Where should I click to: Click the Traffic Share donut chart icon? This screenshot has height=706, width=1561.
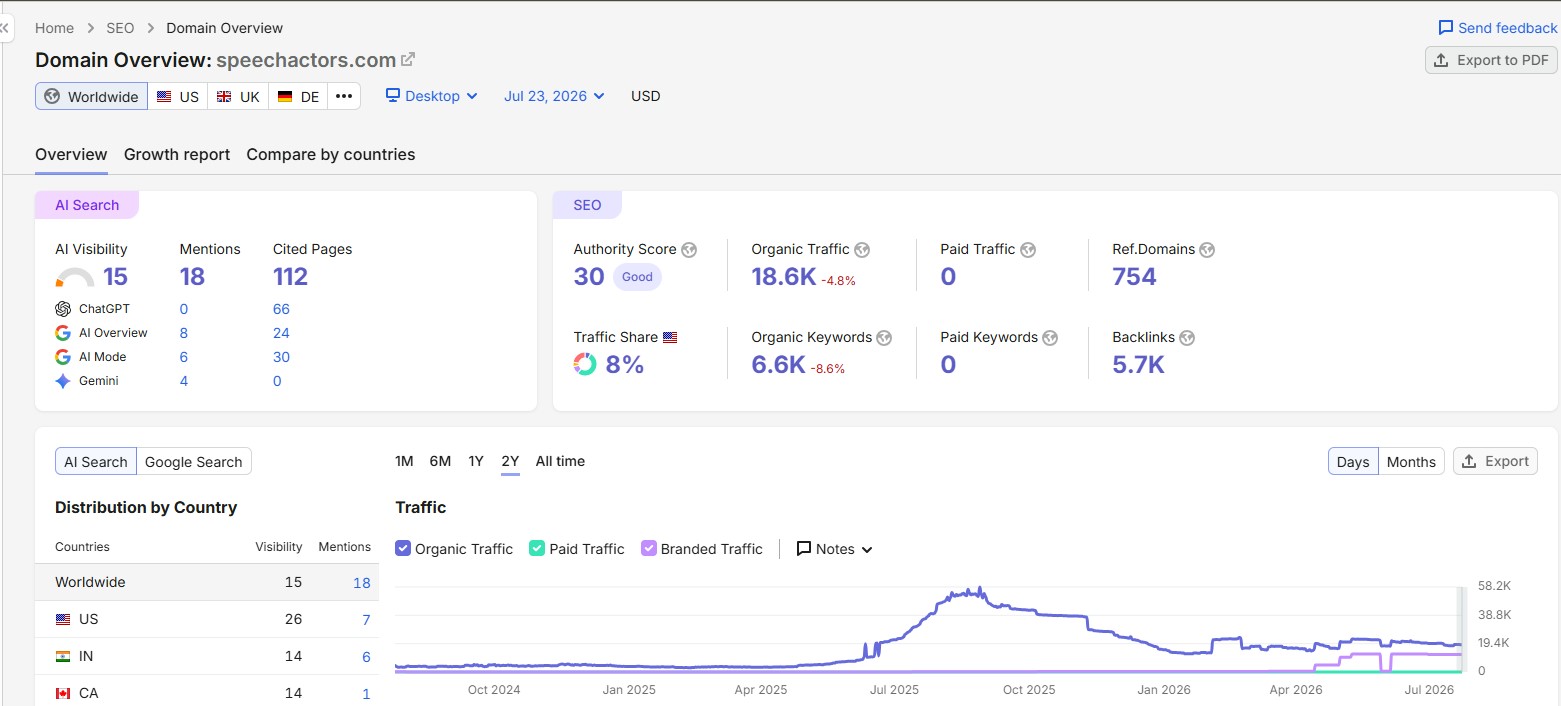tap(585, 364)
